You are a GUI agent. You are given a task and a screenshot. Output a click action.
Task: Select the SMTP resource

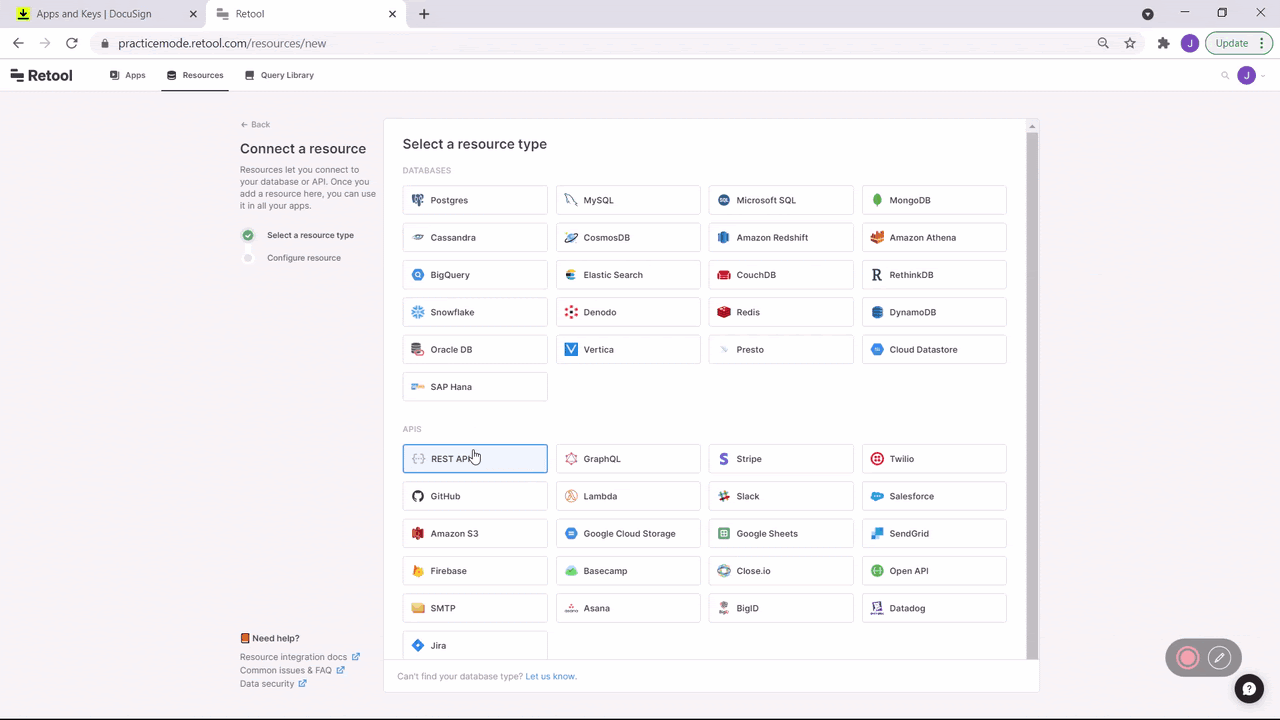coord(475,608)
